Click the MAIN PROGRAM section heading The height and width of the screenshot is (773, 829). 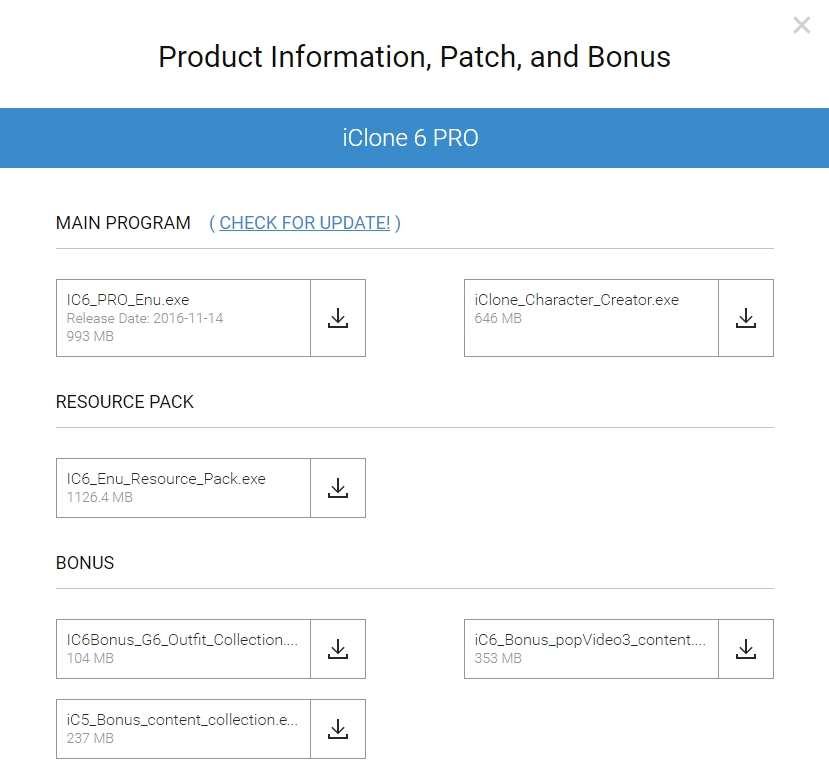coord(123,223)
